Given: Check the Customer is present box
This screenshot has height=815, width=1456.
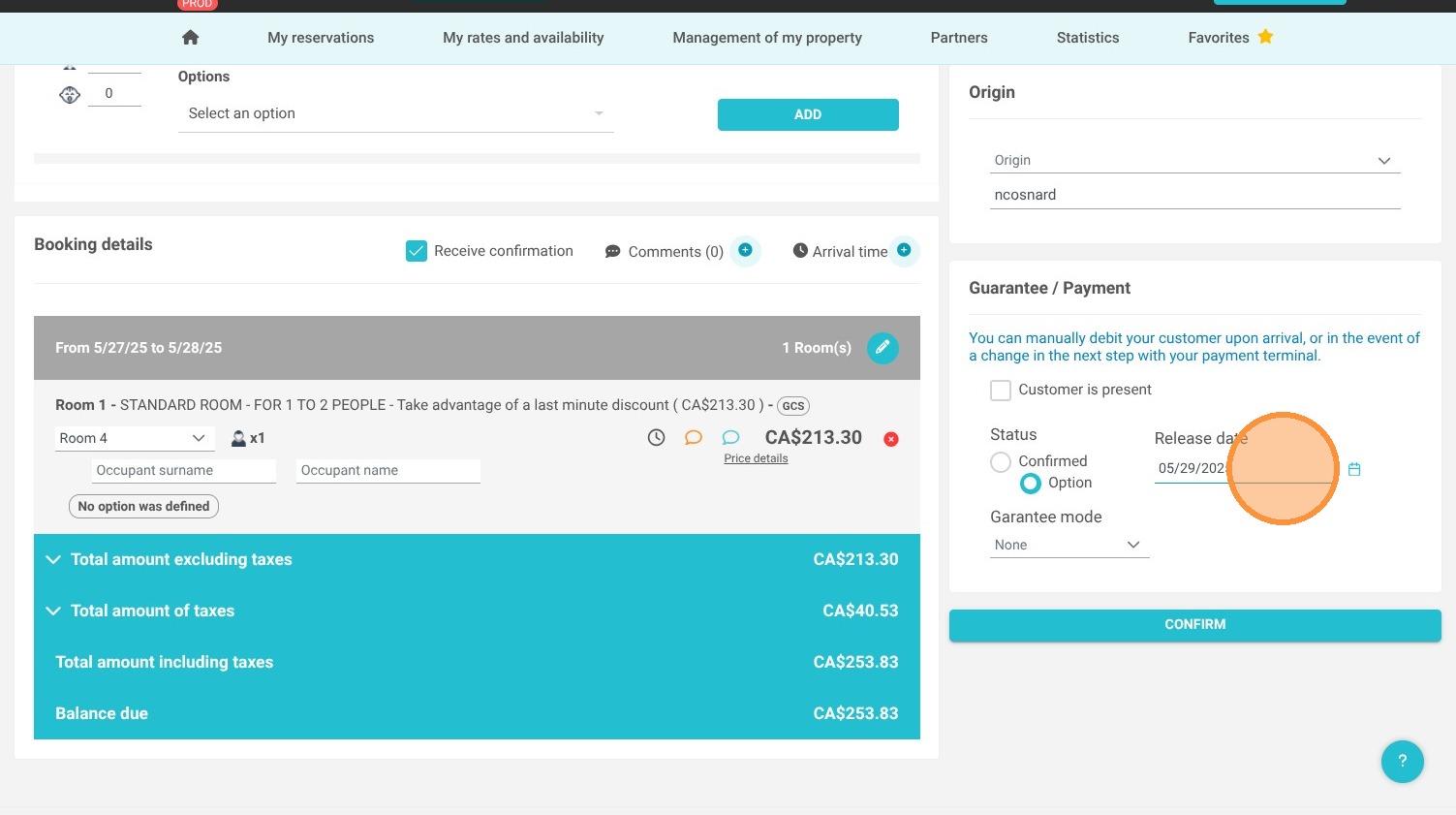Looking at the screenshot, I should pos(1001,390).
